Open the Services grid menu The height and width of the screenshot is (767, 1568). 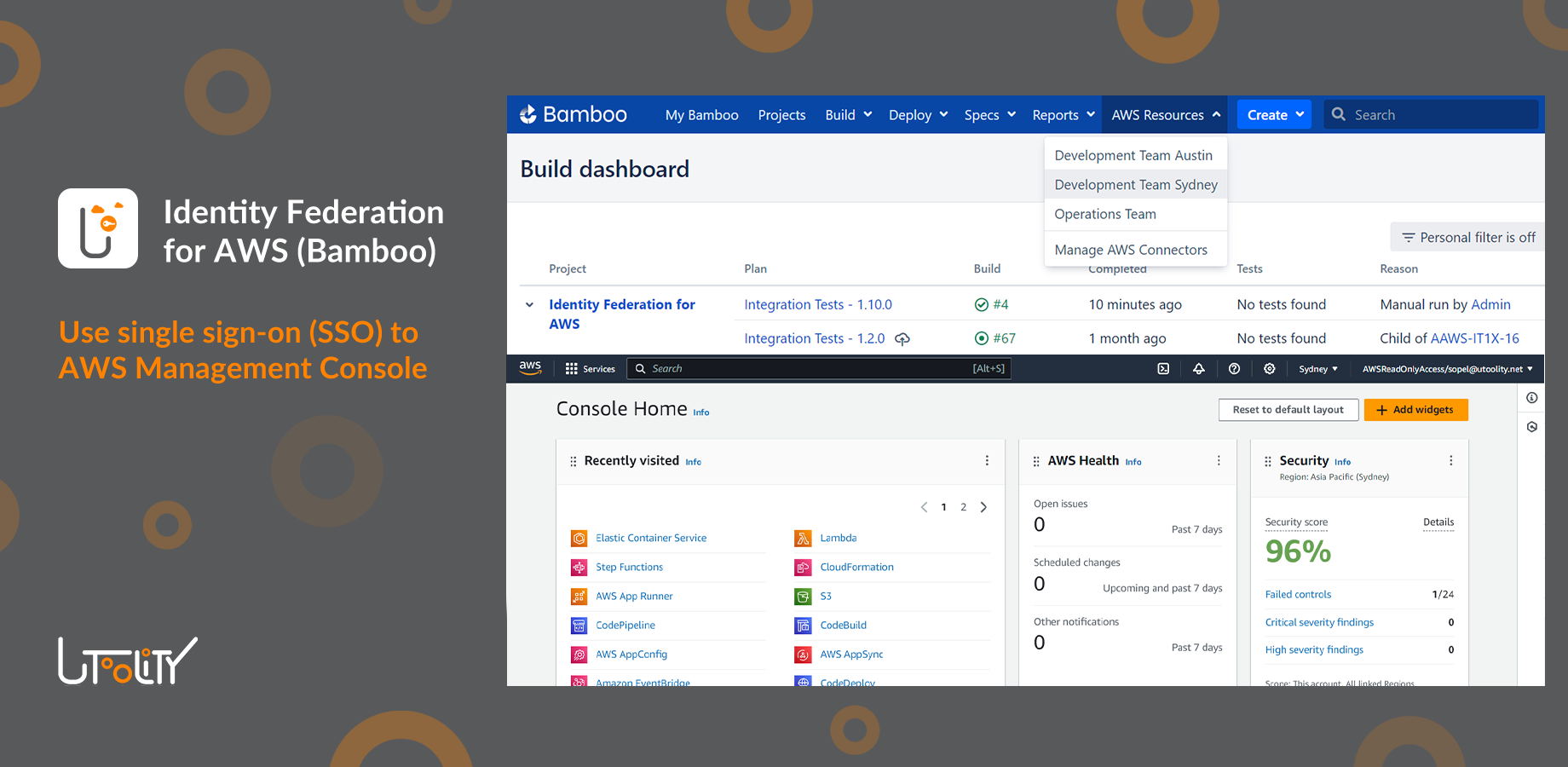click(x=590, y=368)
